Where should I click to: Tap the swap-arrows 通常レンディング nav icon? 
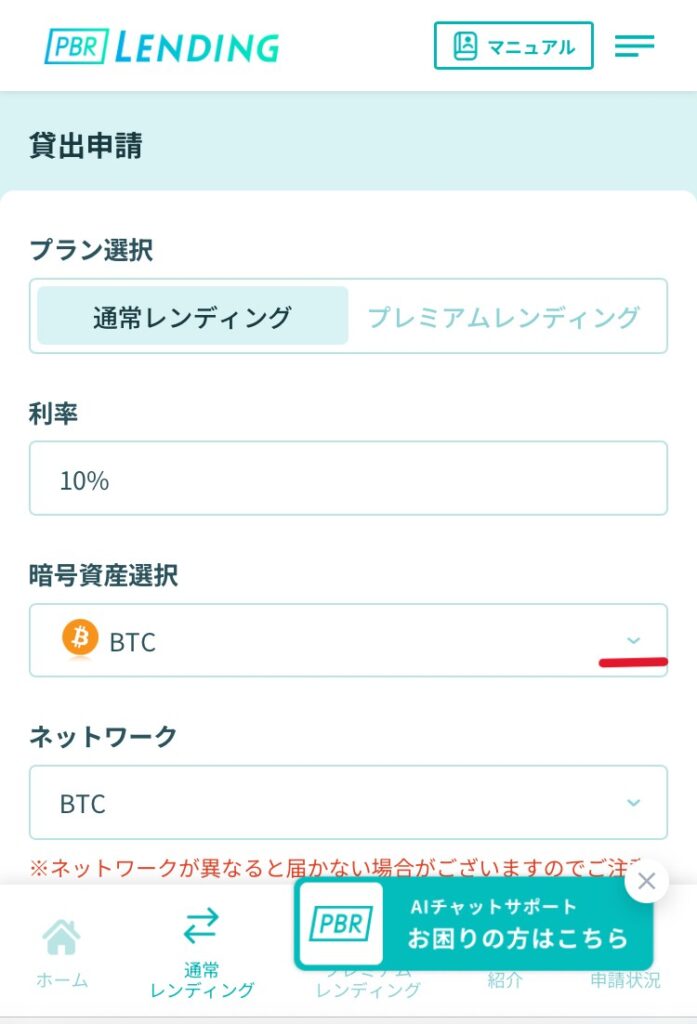tap(201, 927)
